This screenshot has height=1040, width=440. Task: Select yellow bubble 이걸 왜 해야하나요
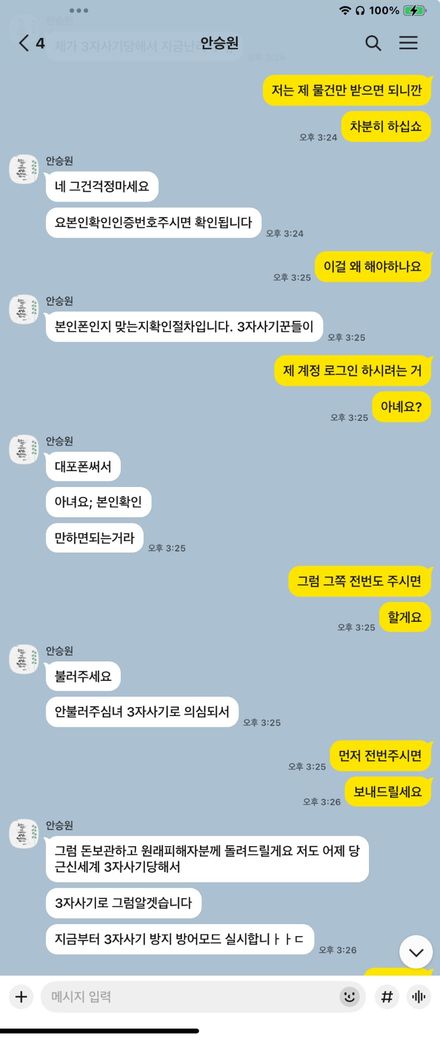(x=372, y=267)
